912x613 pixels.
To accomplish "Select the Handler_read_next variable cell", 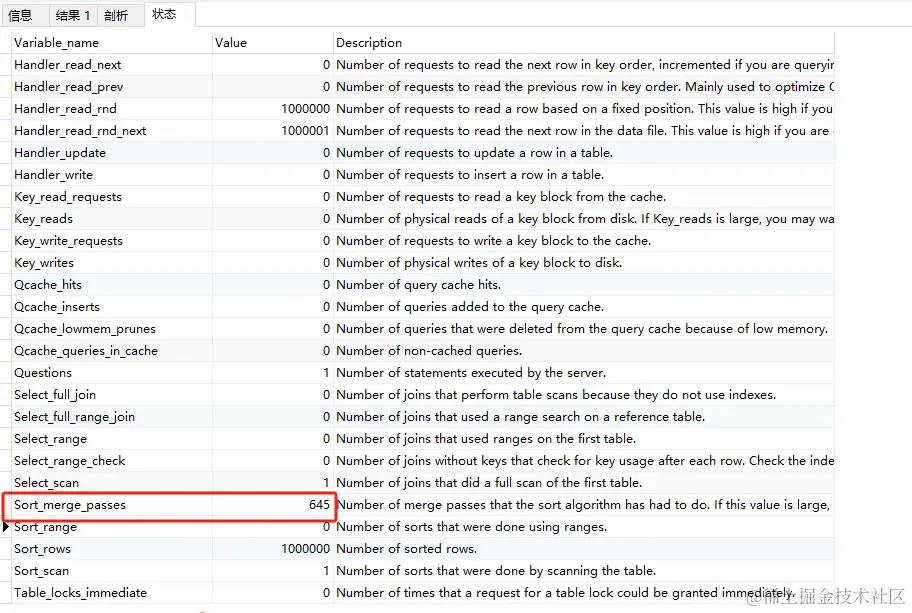I will coord(68,65).
